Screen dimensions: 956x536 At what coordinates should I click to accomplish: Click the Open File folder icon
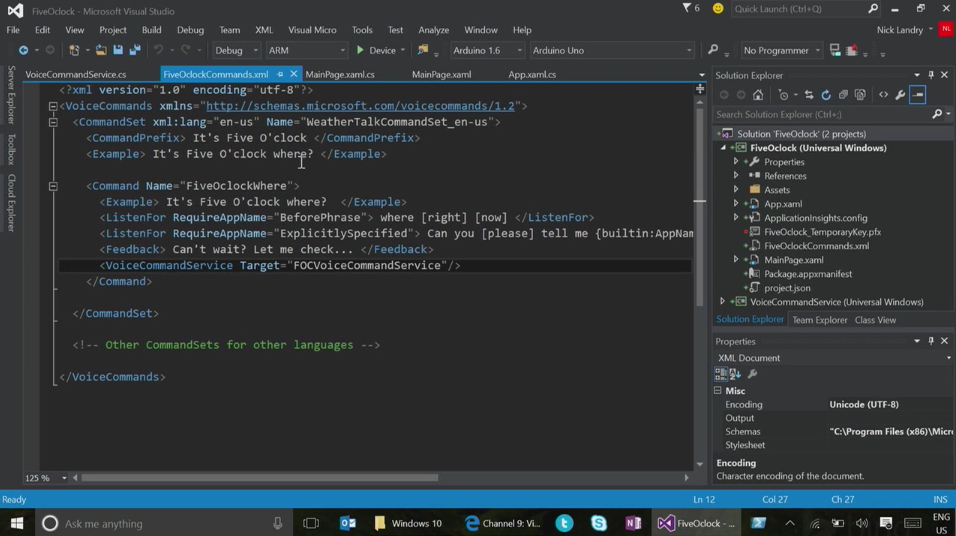coord(101,51)
